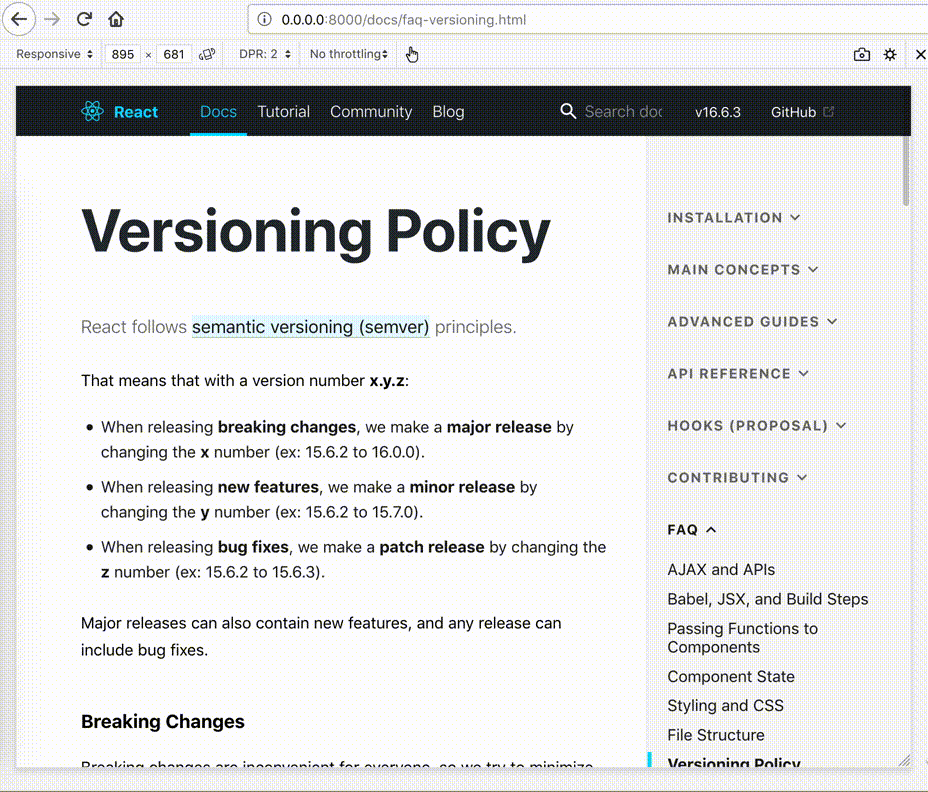928x792 pixels.
Task: Open the No throttling dropdown
Action: pos(349,54)
